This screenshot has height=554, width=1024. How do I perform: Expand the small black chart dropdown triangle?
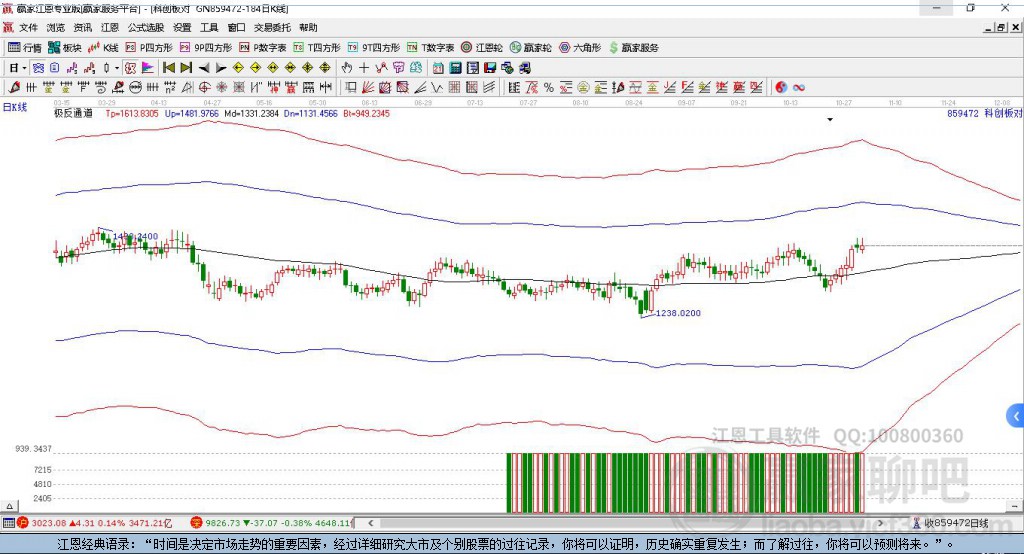830,120
